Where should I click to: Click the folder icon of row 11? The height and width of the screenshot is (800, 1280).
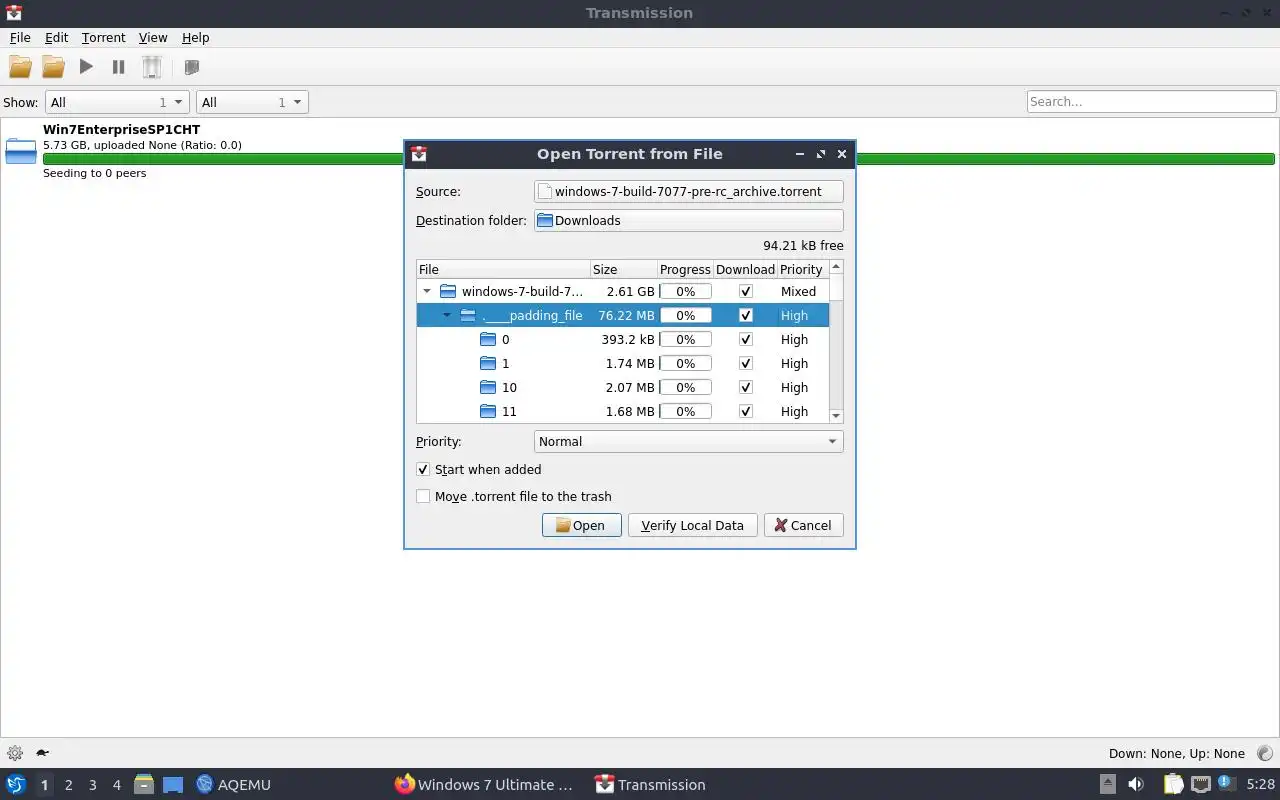click(488, 411)
